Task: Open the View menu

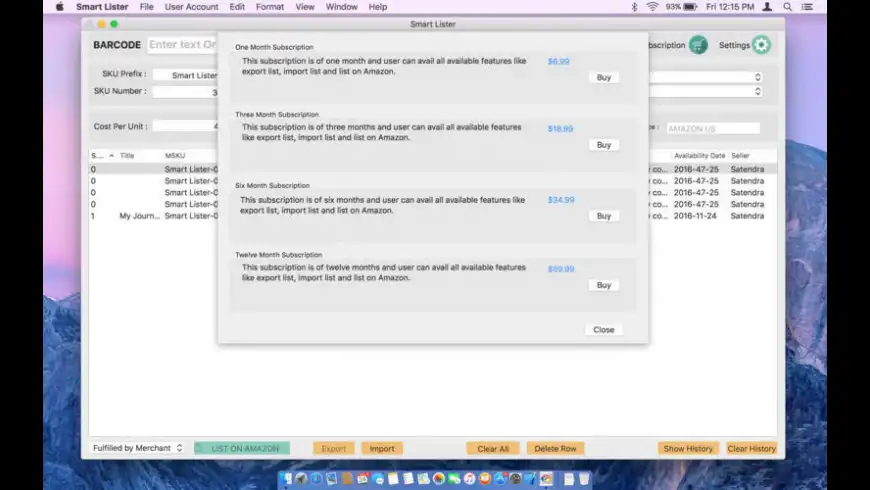Action: tap(305, 7)
